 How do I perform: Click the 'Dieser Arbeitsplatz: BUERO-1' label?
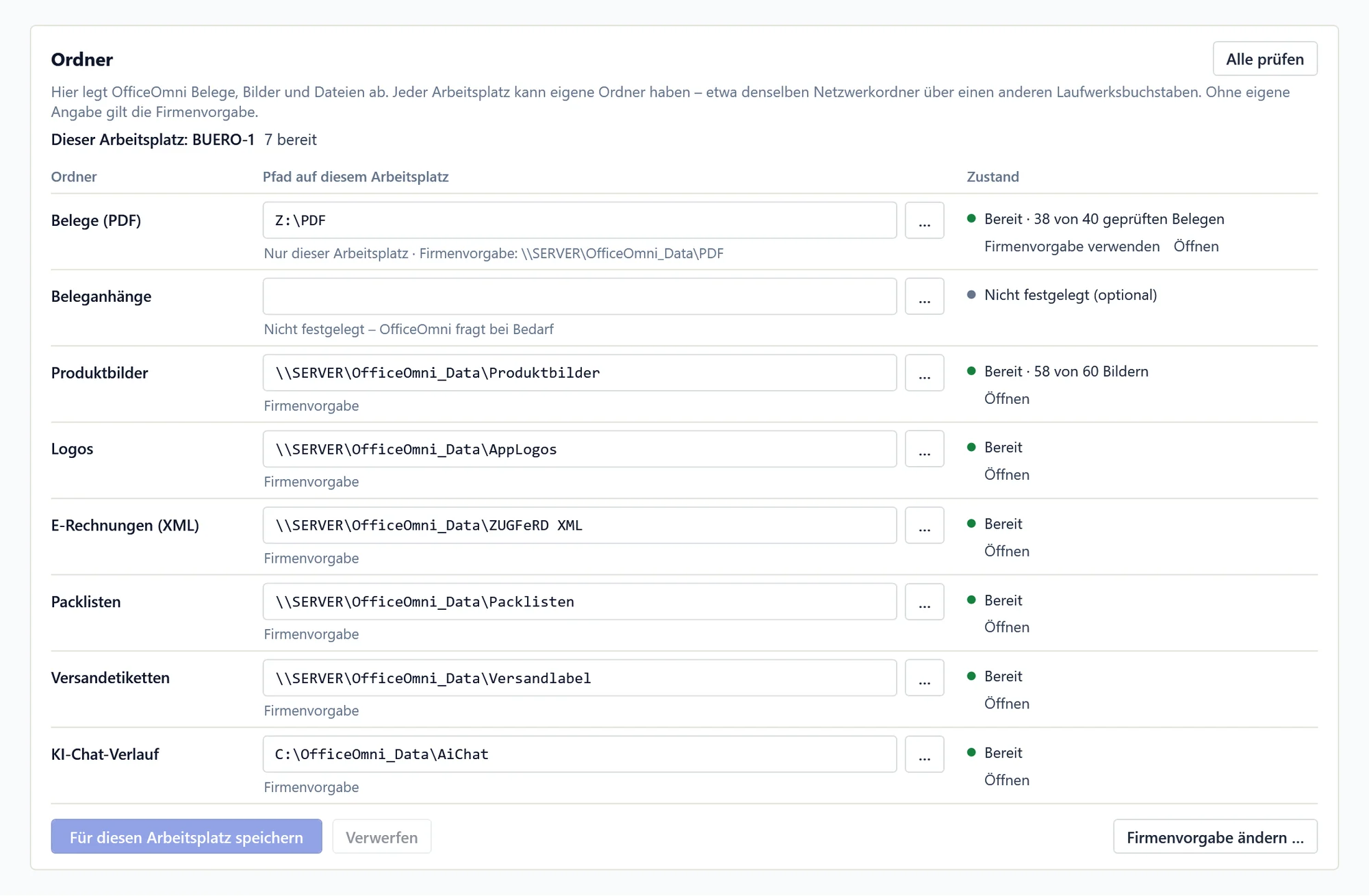(153, 140)
